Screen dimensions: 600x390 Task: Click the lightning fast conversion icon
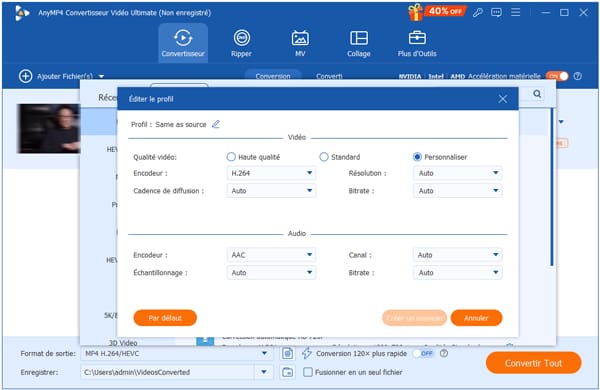[x=307, y=353]
